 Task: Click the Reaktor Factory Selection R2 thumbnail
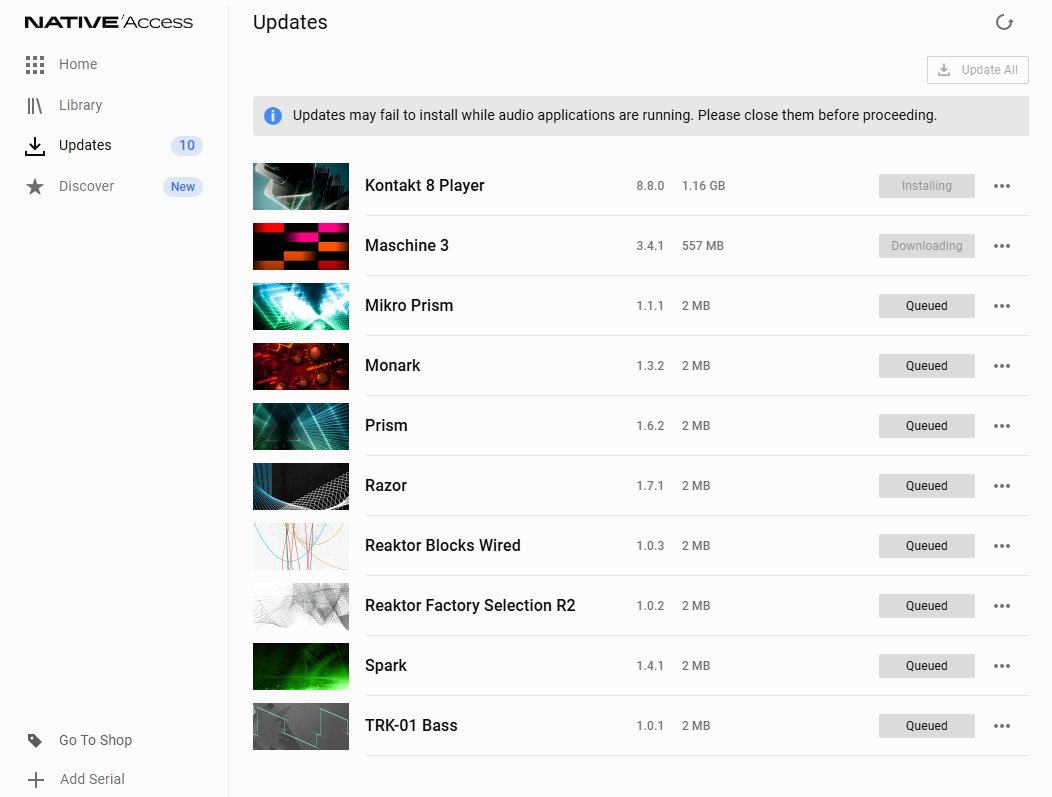click(301, 606)
